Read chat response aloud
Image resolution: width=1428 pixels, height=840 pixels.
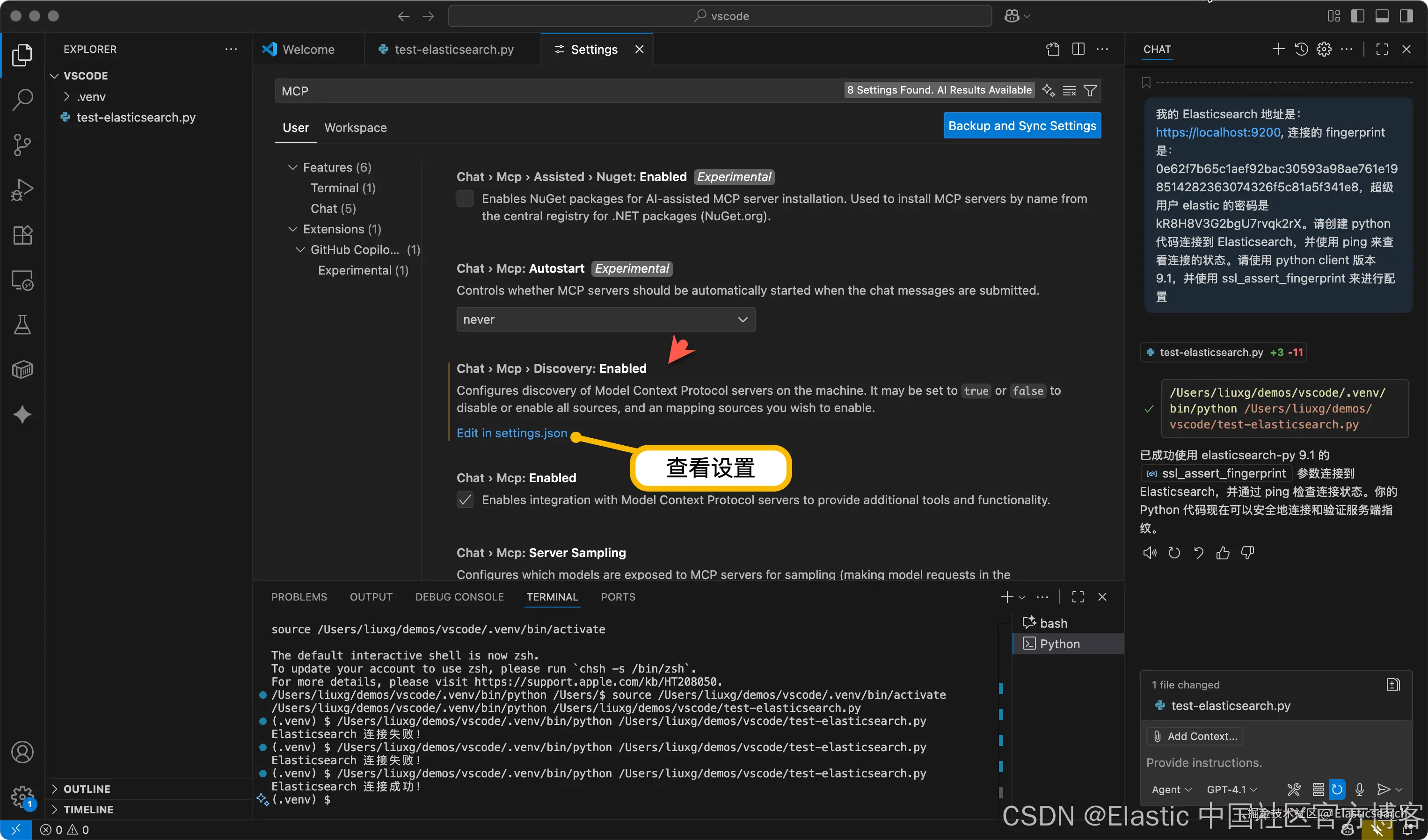(1150, 552)
